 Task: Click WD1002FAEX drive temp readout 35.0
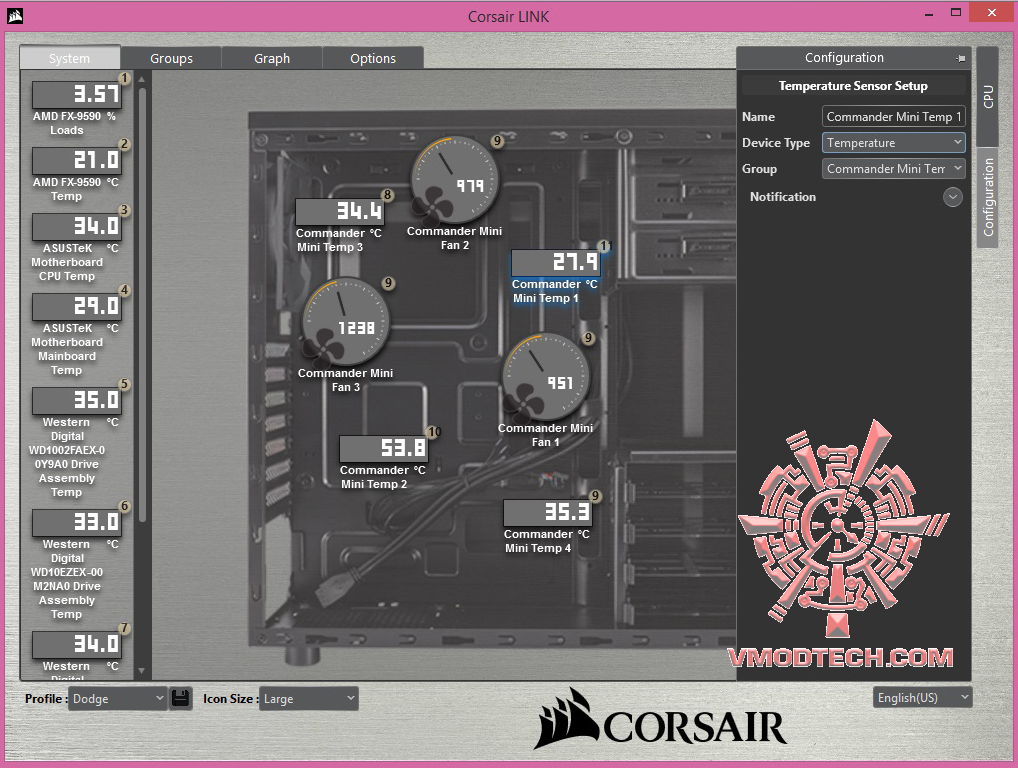pos(77,401)
